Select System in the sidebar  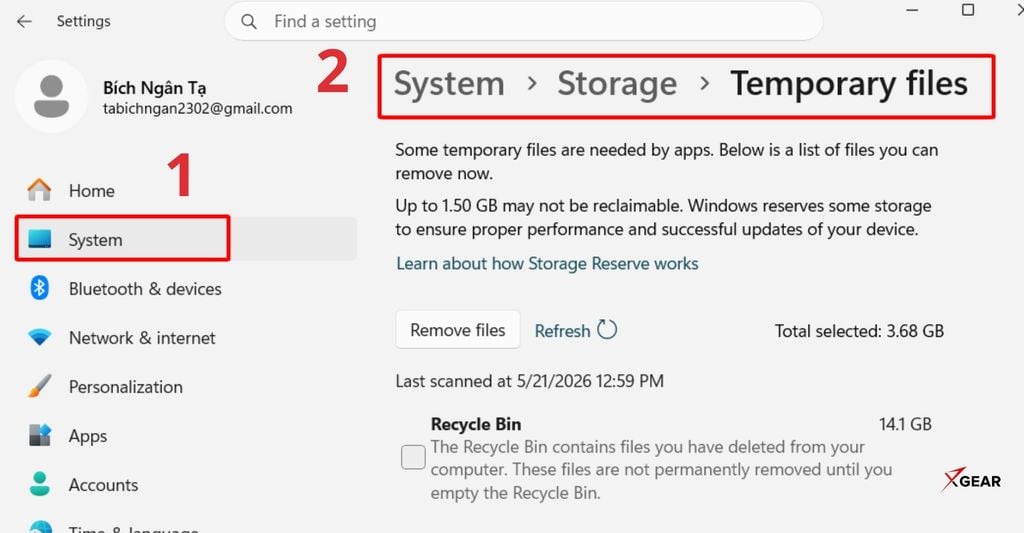pos(185,239)
